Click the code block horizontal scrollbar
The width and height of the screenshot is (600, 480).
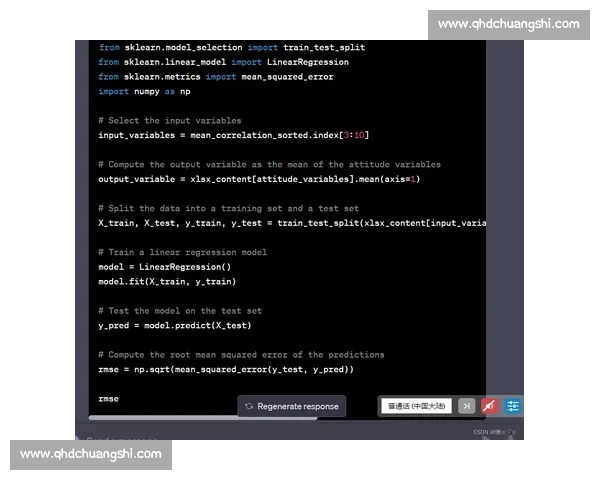(203, 418)
